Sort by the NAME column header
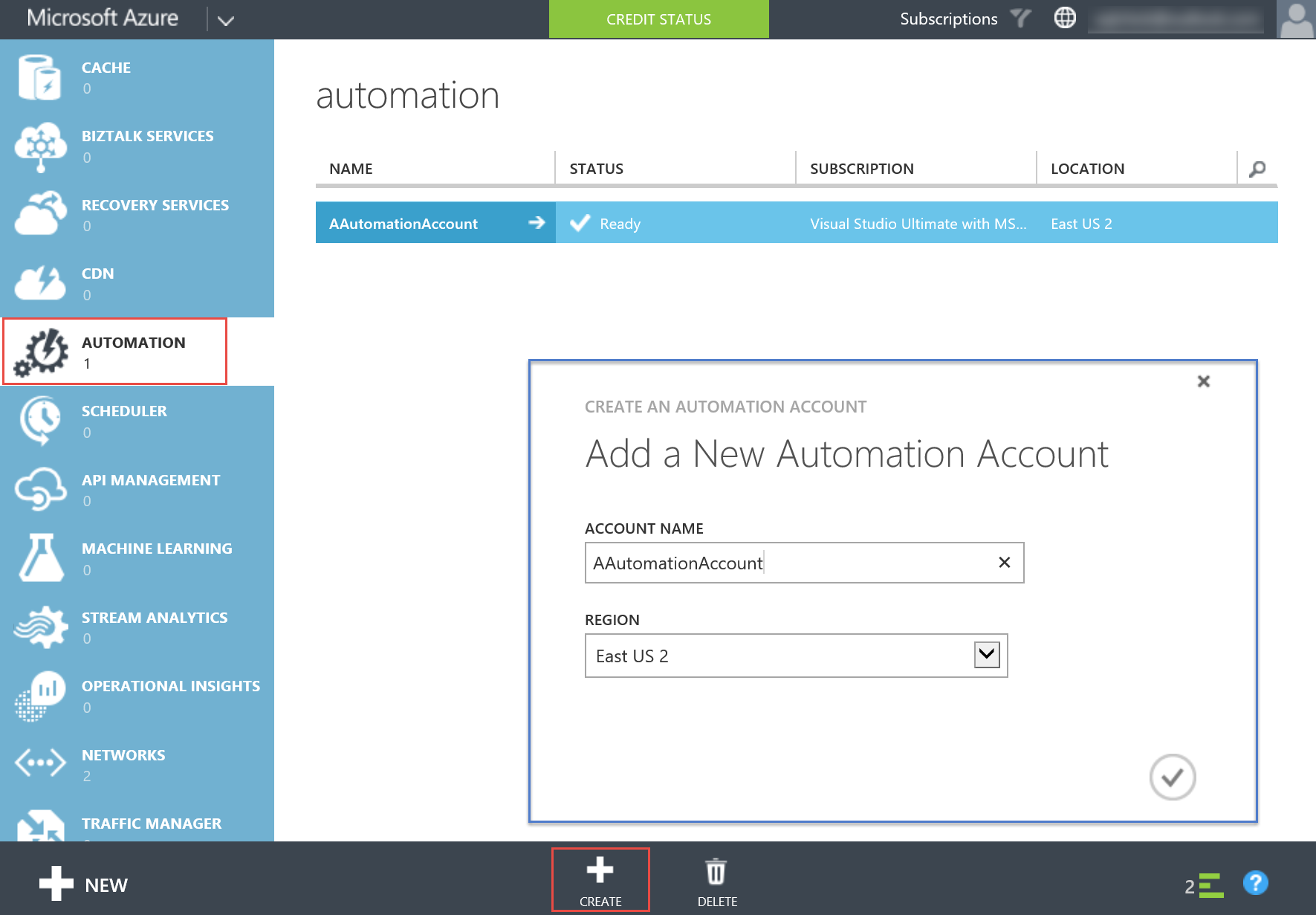This screenshot has width=1316, height=915. [x=351, y=169]
